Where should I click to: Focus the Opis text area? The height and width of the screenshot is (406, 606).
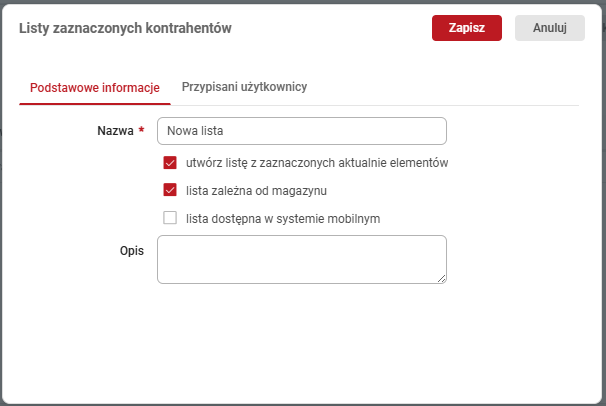(x=301, y=259)
